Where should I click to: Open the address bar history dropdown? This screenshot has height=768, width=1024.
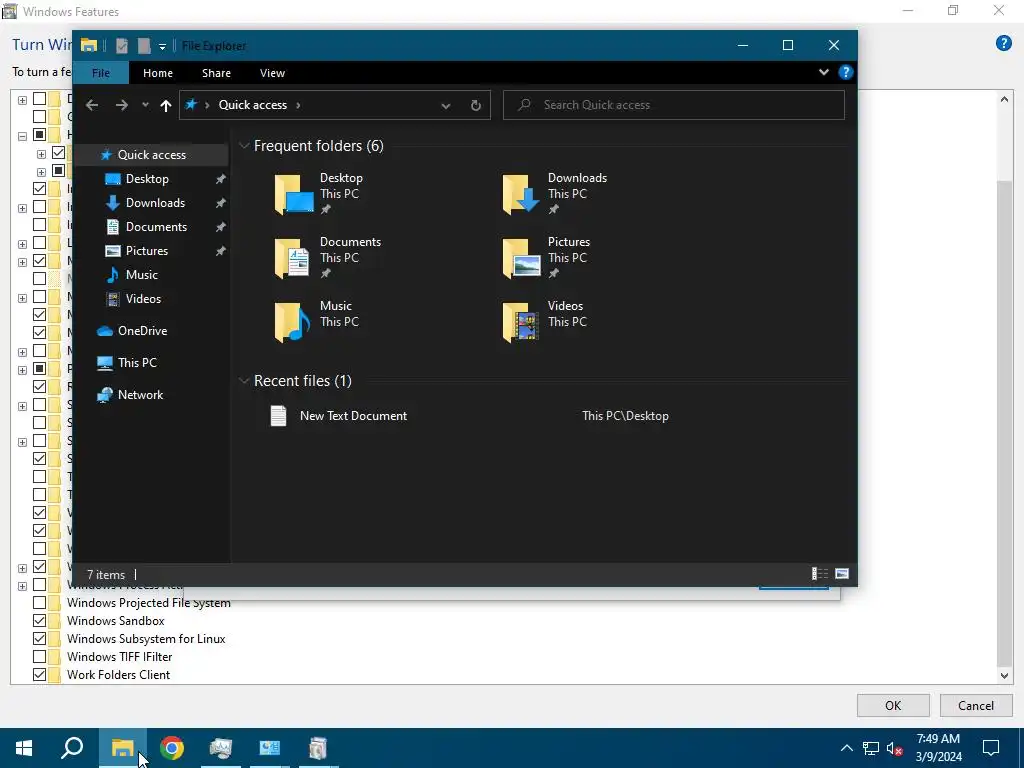[445, 106]
